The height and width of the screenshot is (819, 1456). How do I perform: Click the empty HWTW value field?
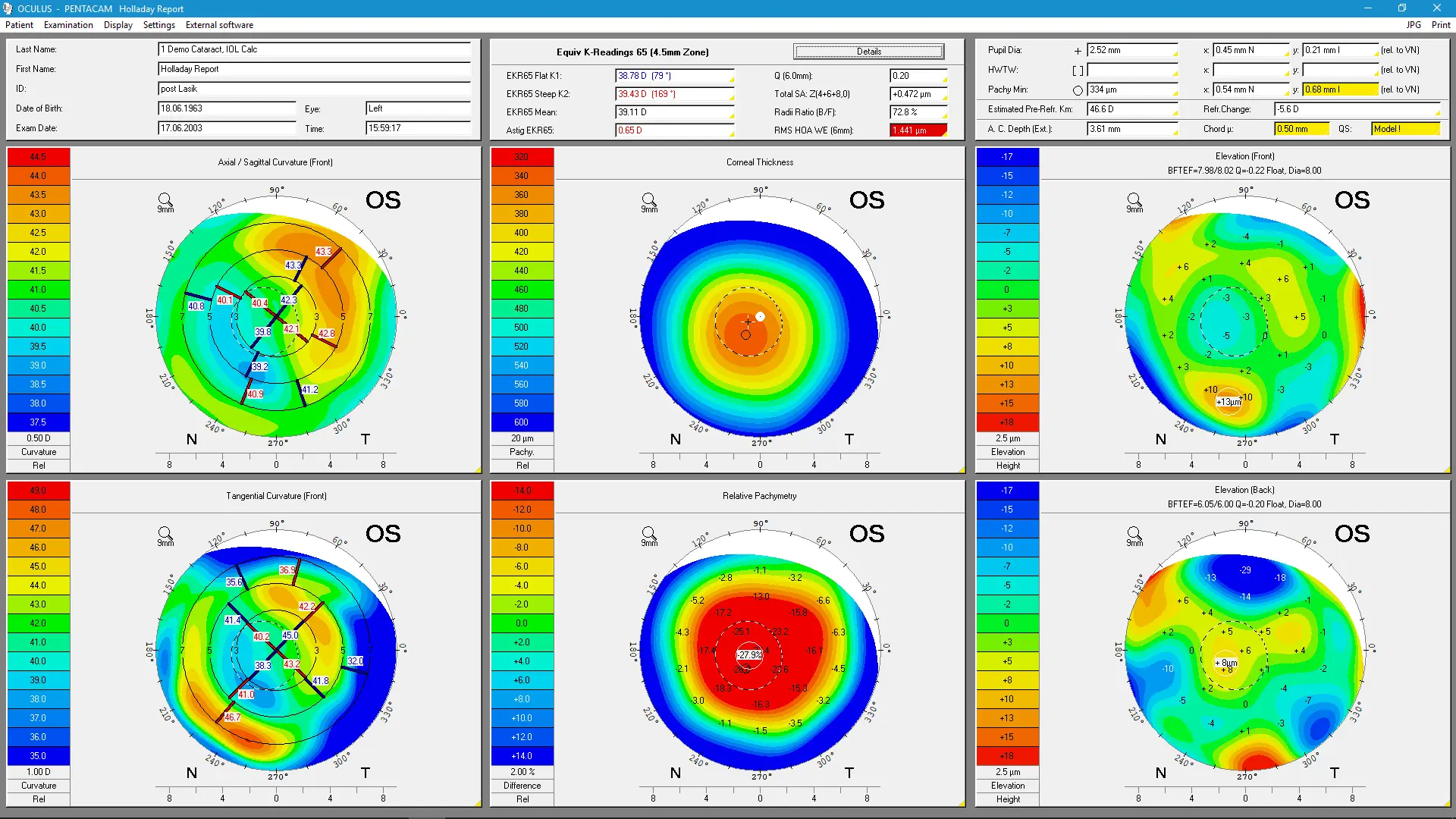point(1132,70)
